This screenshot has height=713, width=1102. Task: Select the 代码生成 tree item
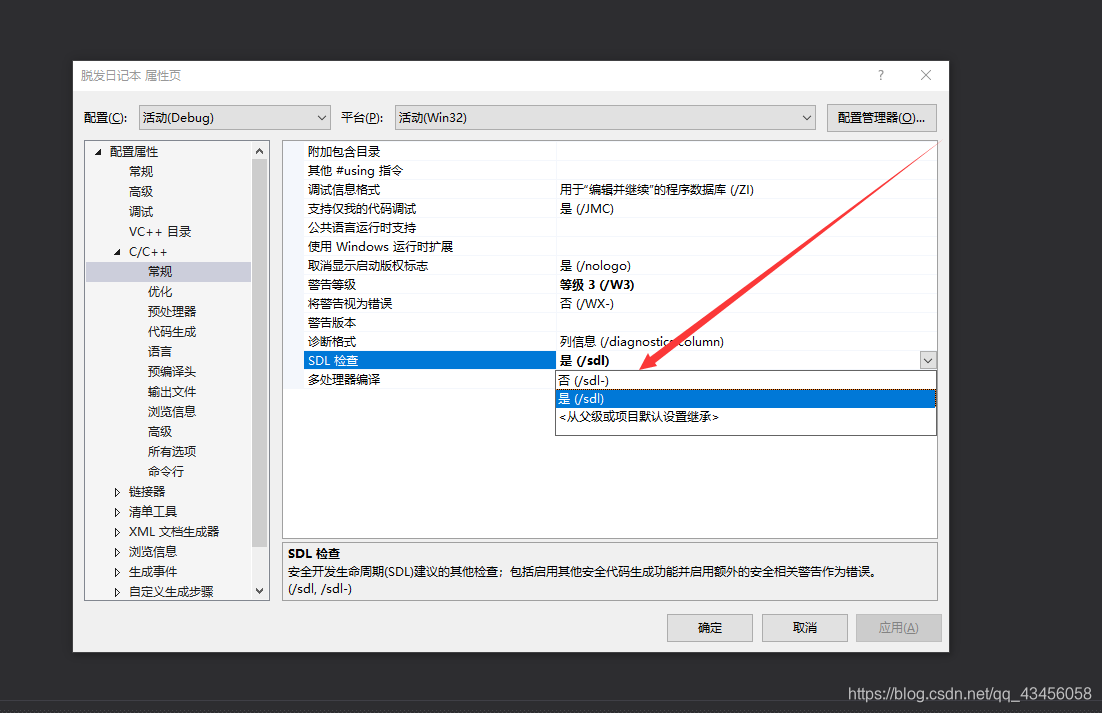point(171,332)
